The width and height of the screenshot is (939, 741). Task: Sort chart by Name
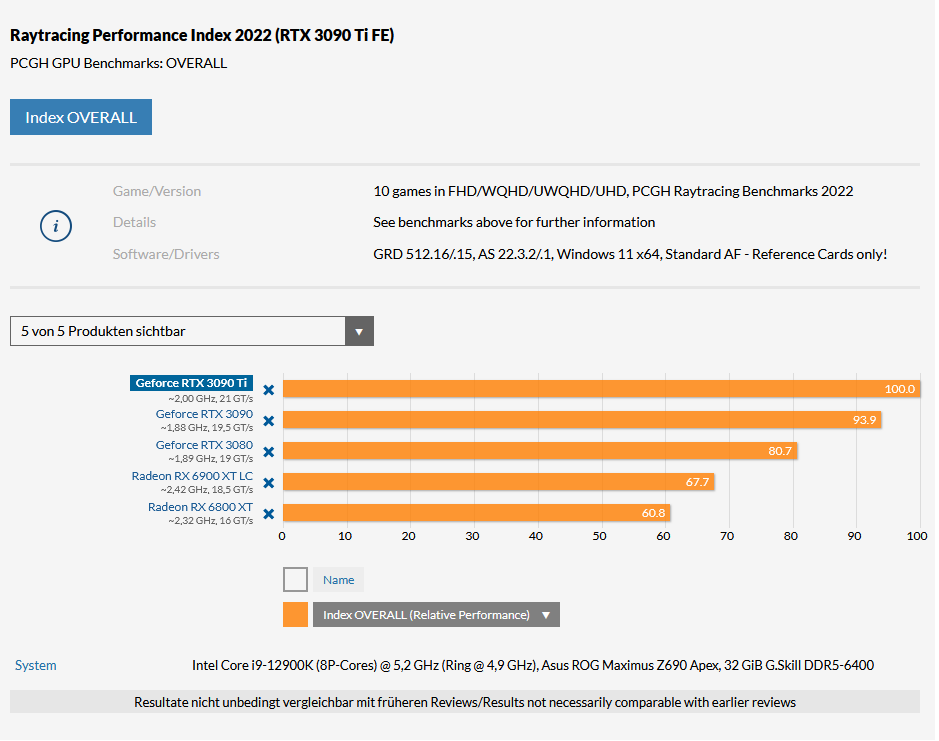(340, 582)
